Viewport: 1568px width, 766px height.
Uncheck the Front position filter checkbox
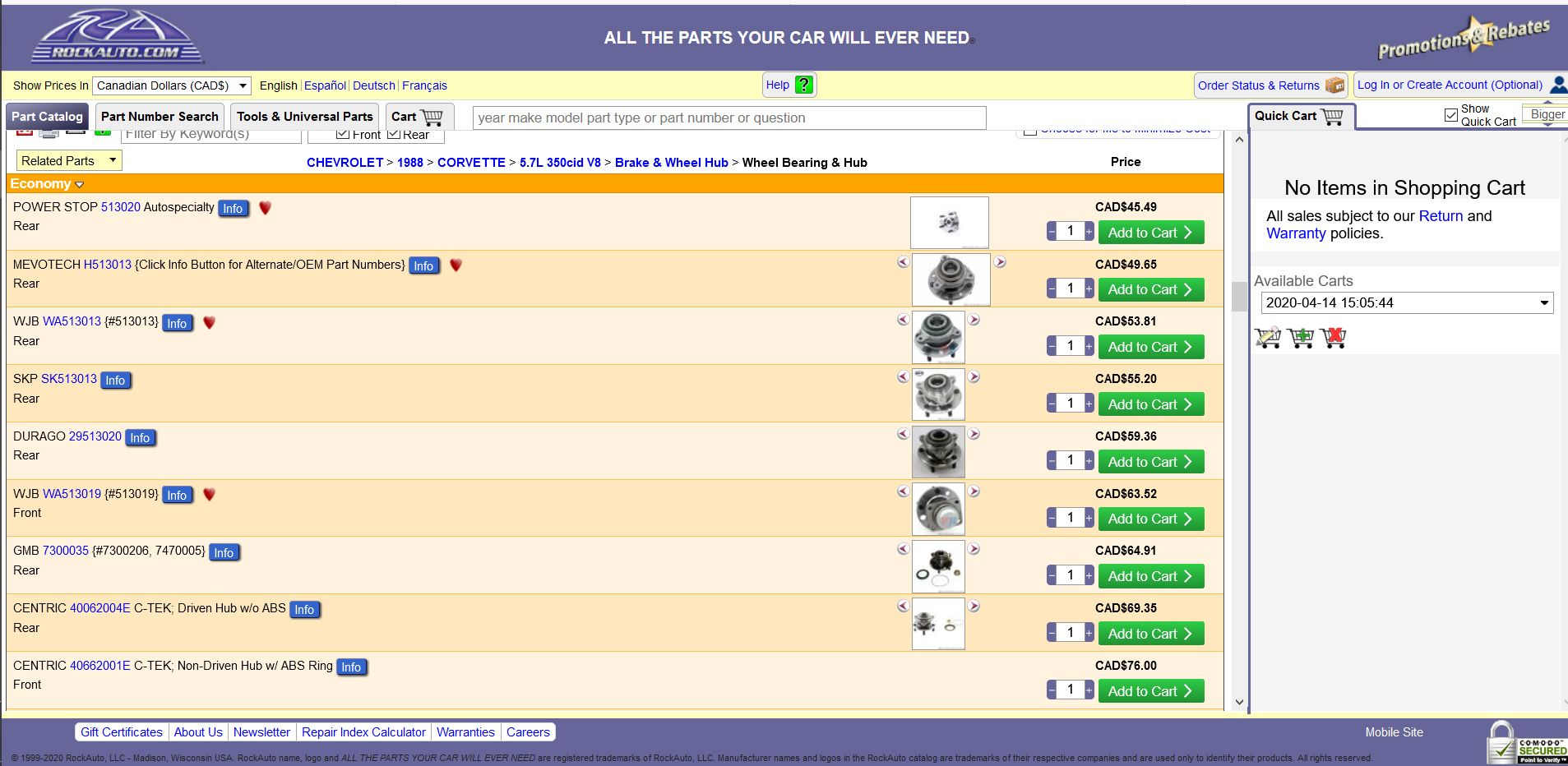coord(343,134)
